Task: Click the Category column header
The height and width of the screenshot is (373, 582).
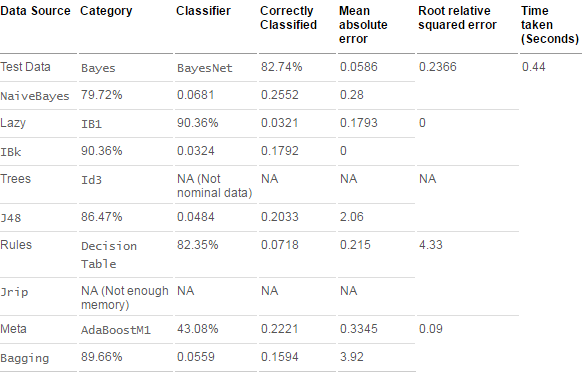Action: point(106,11)
